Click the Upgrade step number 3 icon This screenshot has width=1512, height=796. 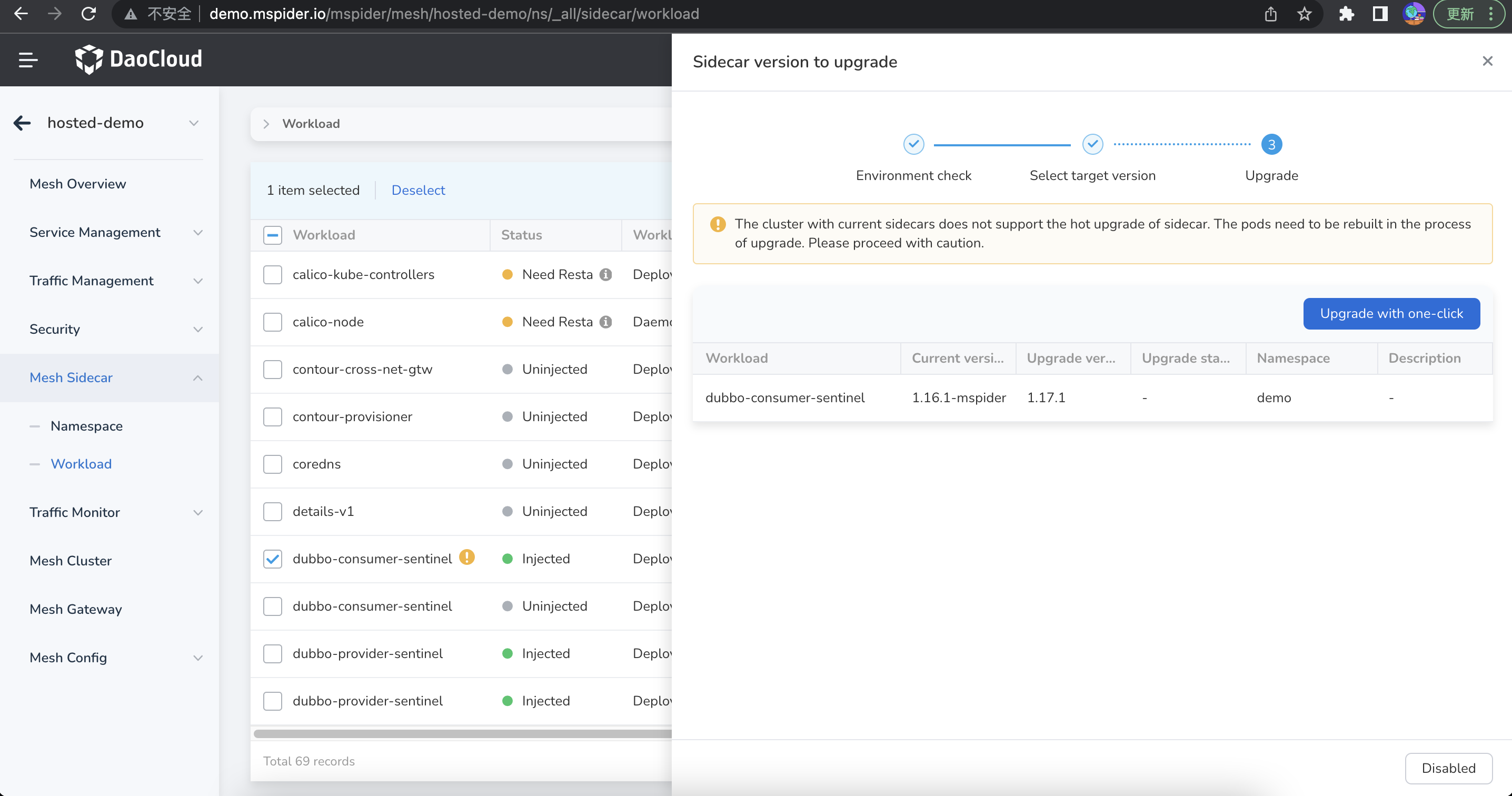[1271, 144]
